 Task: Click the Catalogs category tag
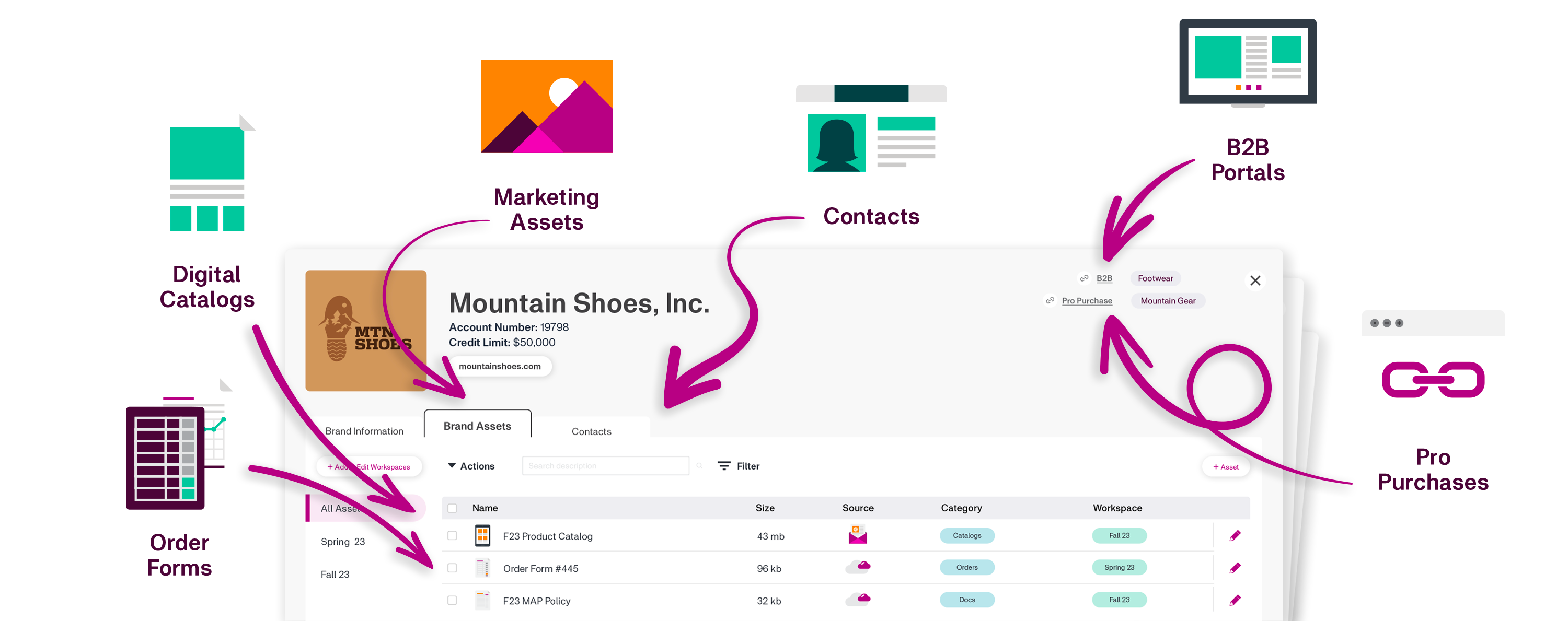[x=966, y=535]
